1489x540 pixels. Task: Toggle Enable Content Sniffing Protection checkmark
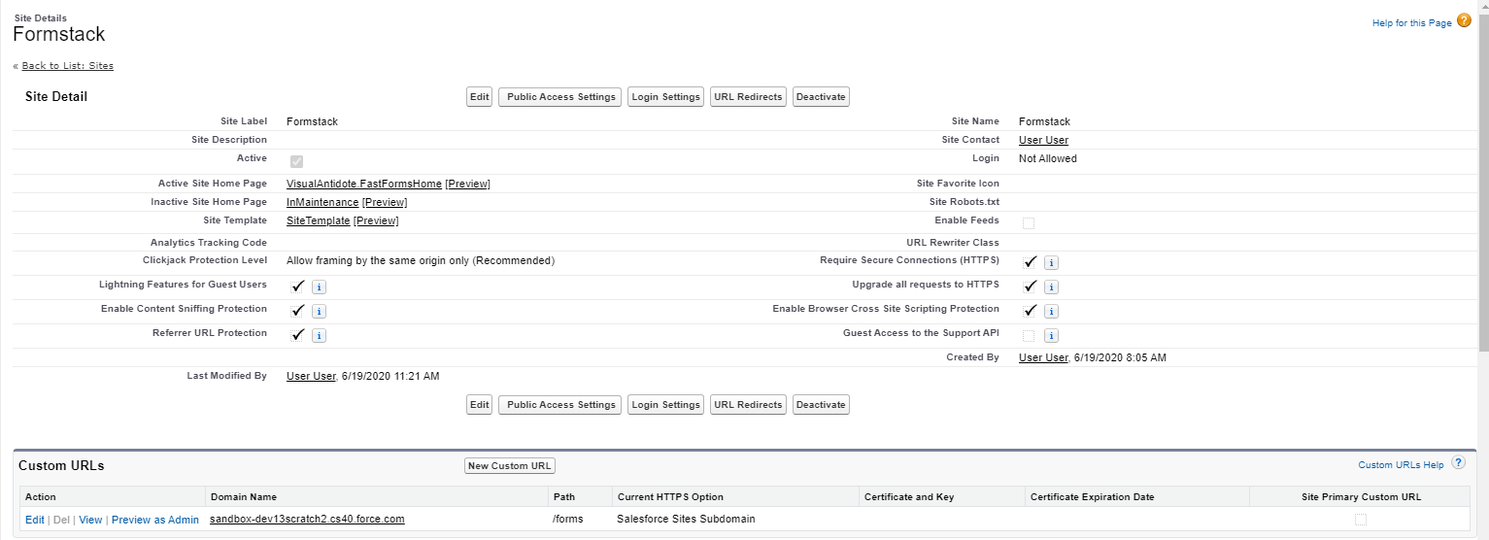click(297, 310)
